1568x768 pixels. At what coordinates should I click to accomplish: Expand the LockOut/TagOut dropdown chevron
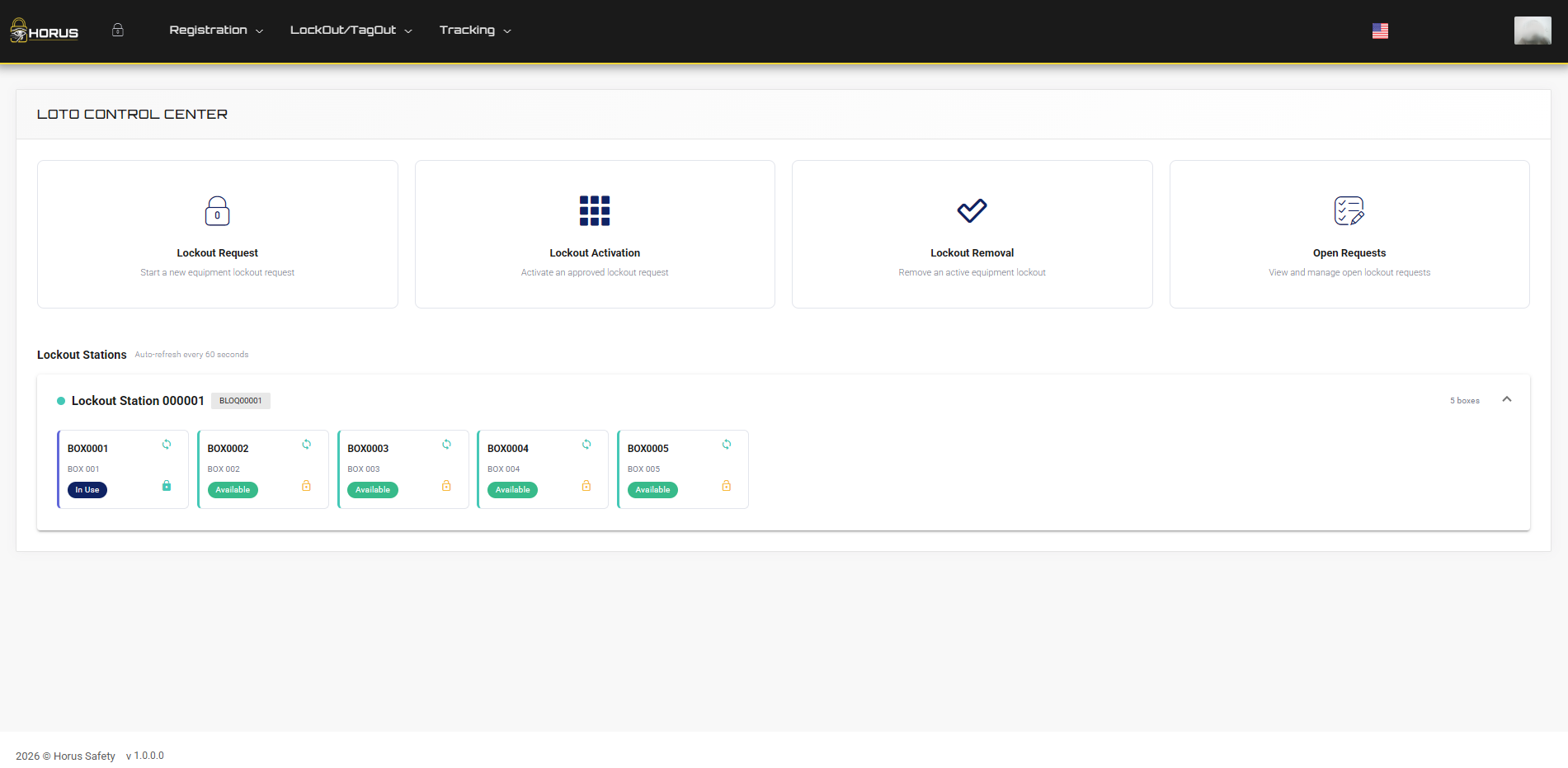pyautogui.click(x=408, y=31)
